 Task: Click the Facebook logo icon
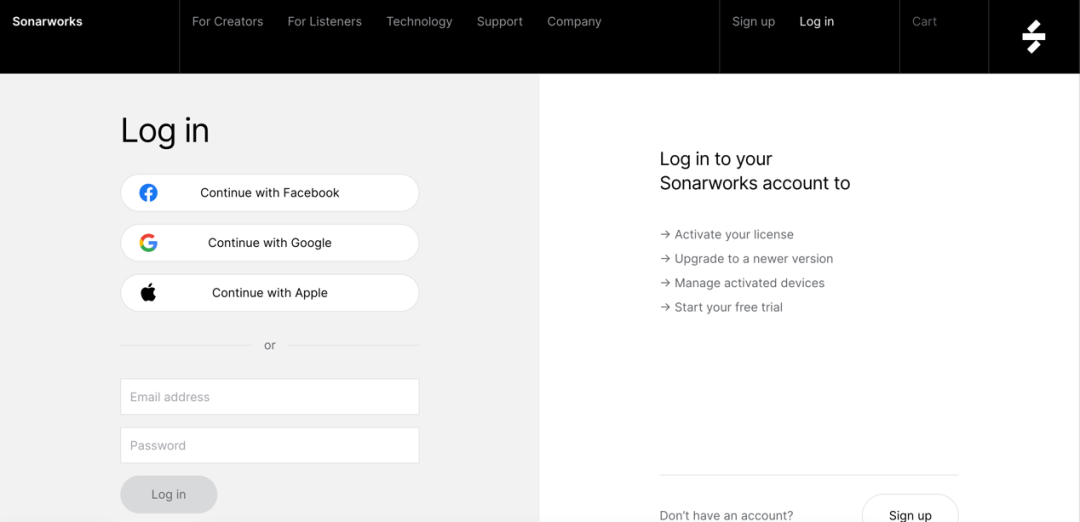pos(148,193)
